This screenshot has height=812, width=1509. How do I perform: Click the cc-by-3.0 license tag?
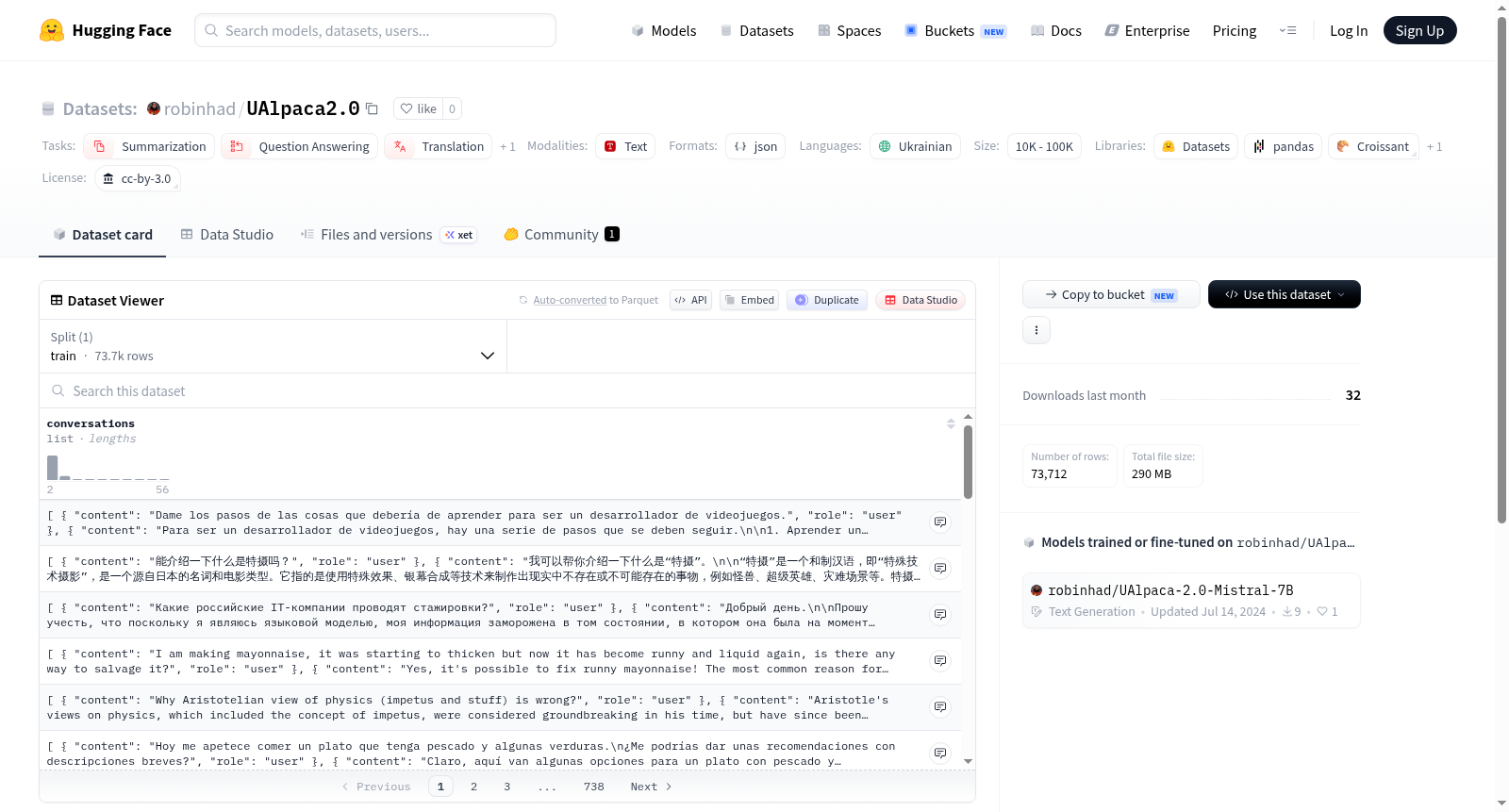pos(138,178)
